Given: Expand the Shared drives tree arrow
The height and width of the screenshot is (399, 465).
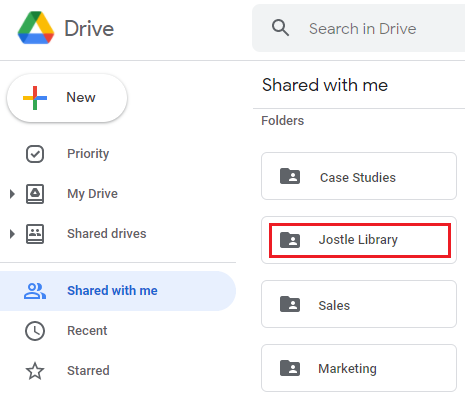Looking at the screenshot, I should click(12, 234).
